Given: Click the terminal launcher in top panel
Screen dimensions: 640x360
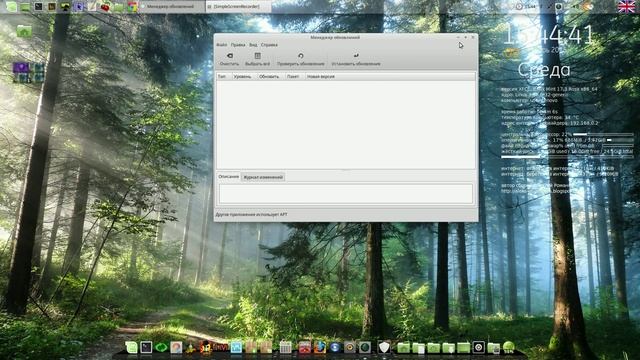Looking at the screenshot, I should tap(38, 7).
